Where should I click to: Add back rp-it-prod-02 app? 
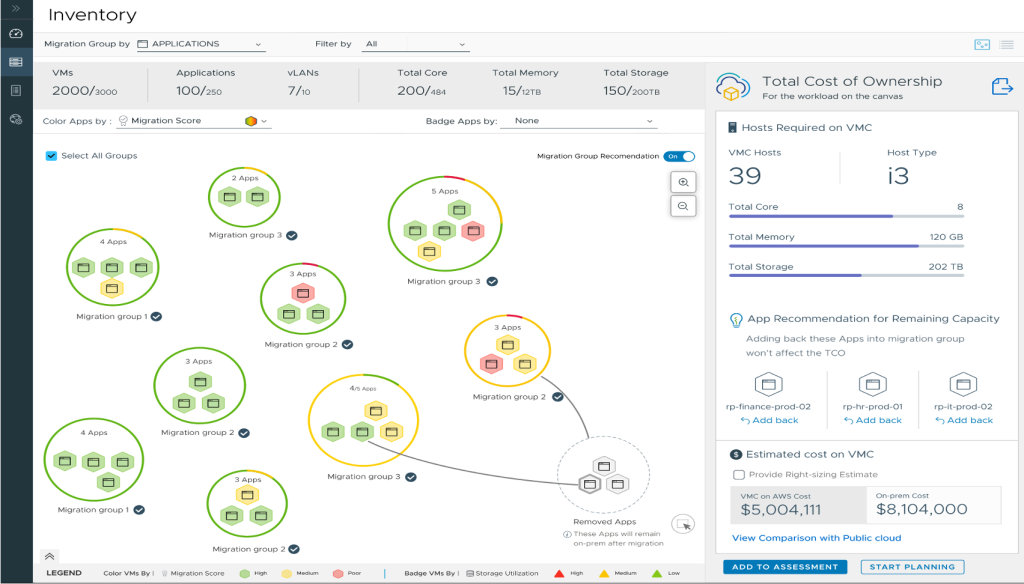pos(963,421)
